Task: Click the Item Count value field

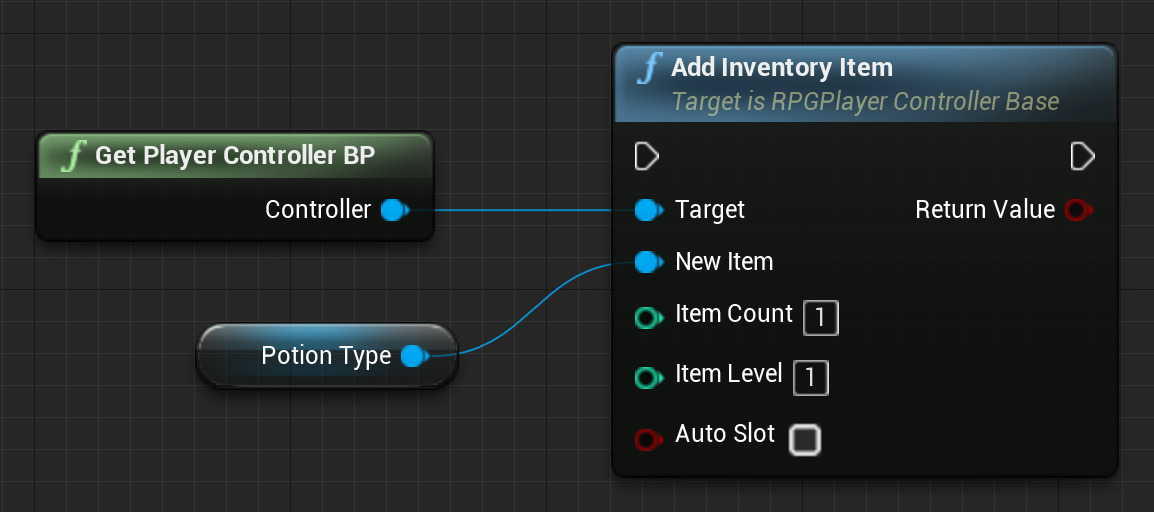Action: [x=821, y=318]
